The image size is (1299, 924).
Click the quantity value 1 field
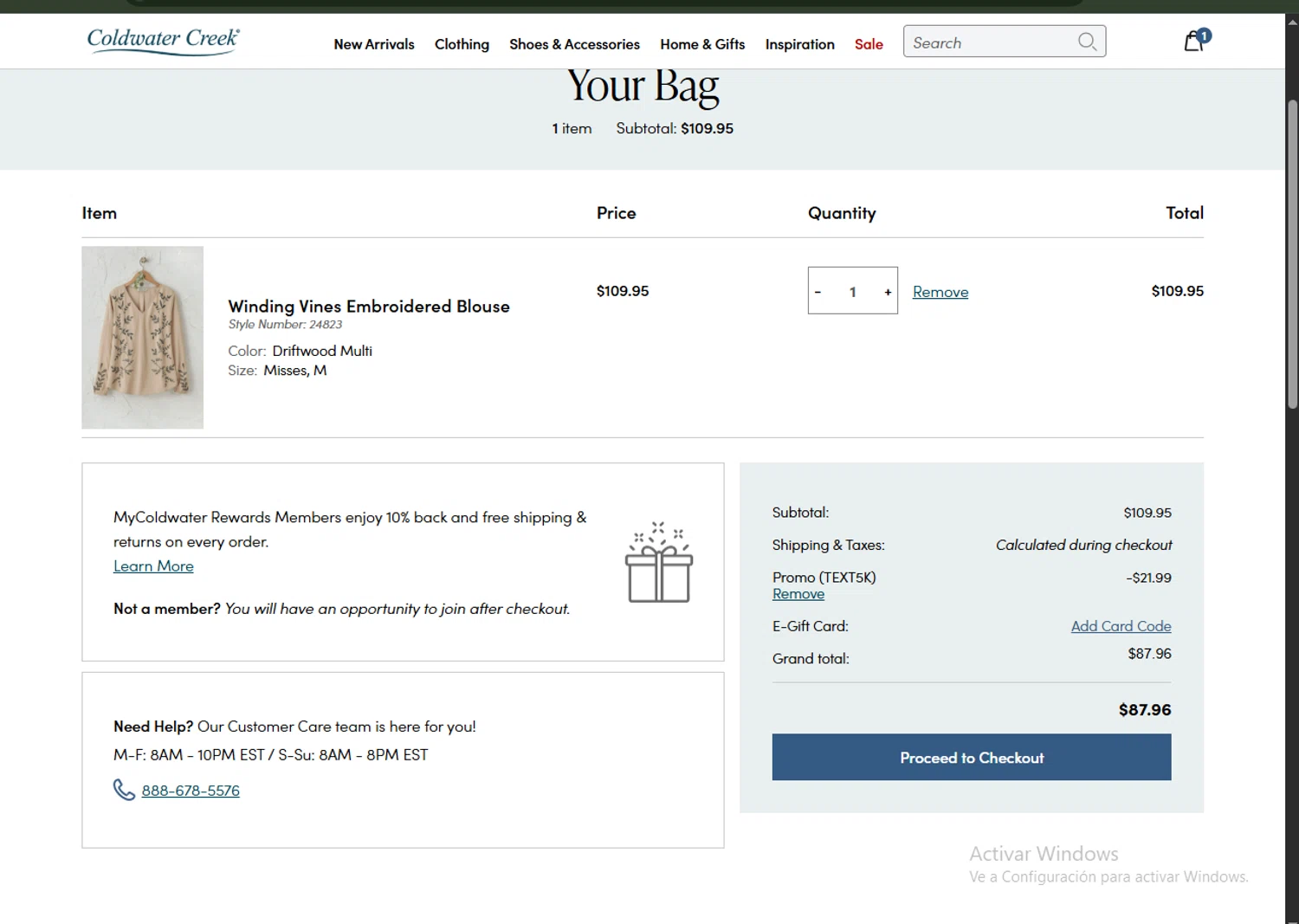(852, 292)
